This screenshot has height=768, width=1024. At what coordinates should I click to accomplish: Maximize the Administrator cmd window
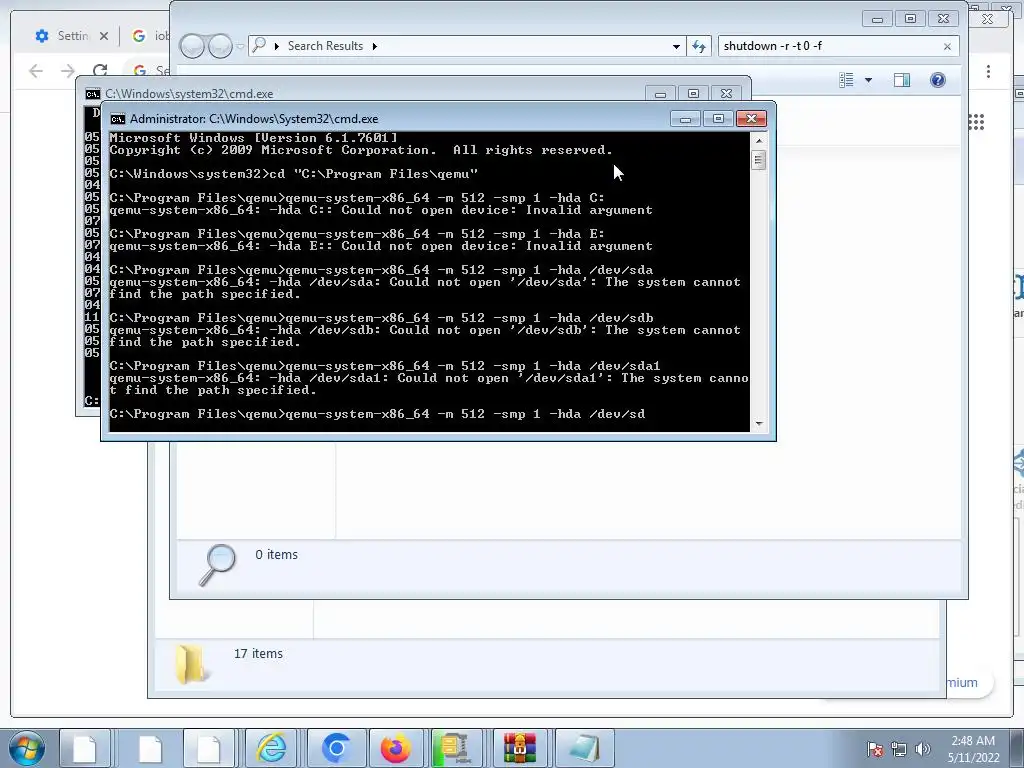pos(718,118)
